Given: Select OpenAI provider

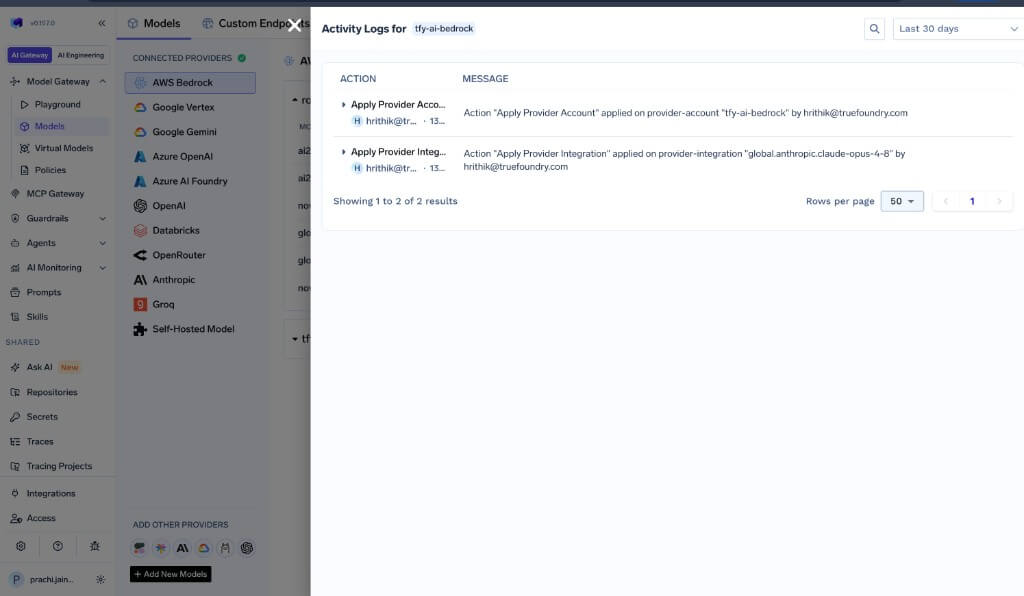Looking at the screenshot, I should [190, 206].
